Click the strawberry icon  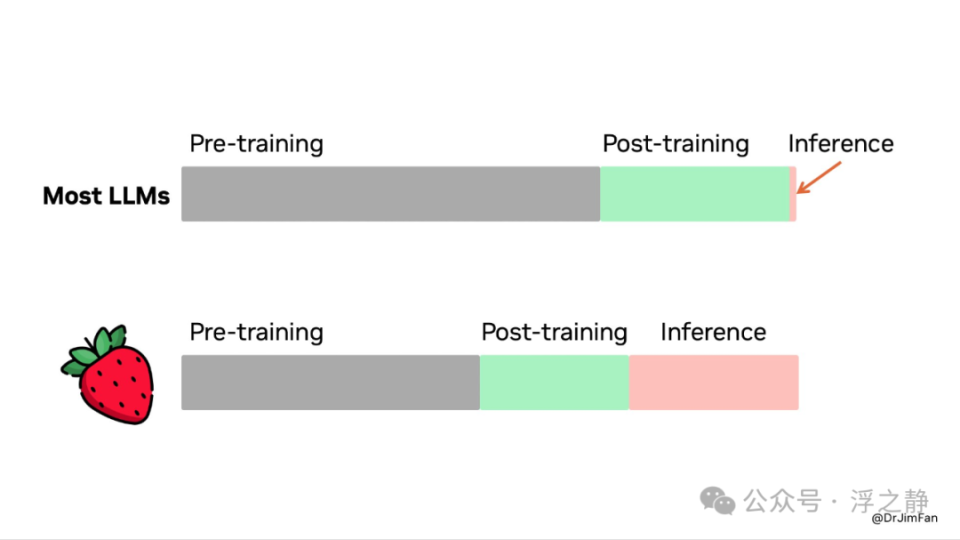(108, 374)
